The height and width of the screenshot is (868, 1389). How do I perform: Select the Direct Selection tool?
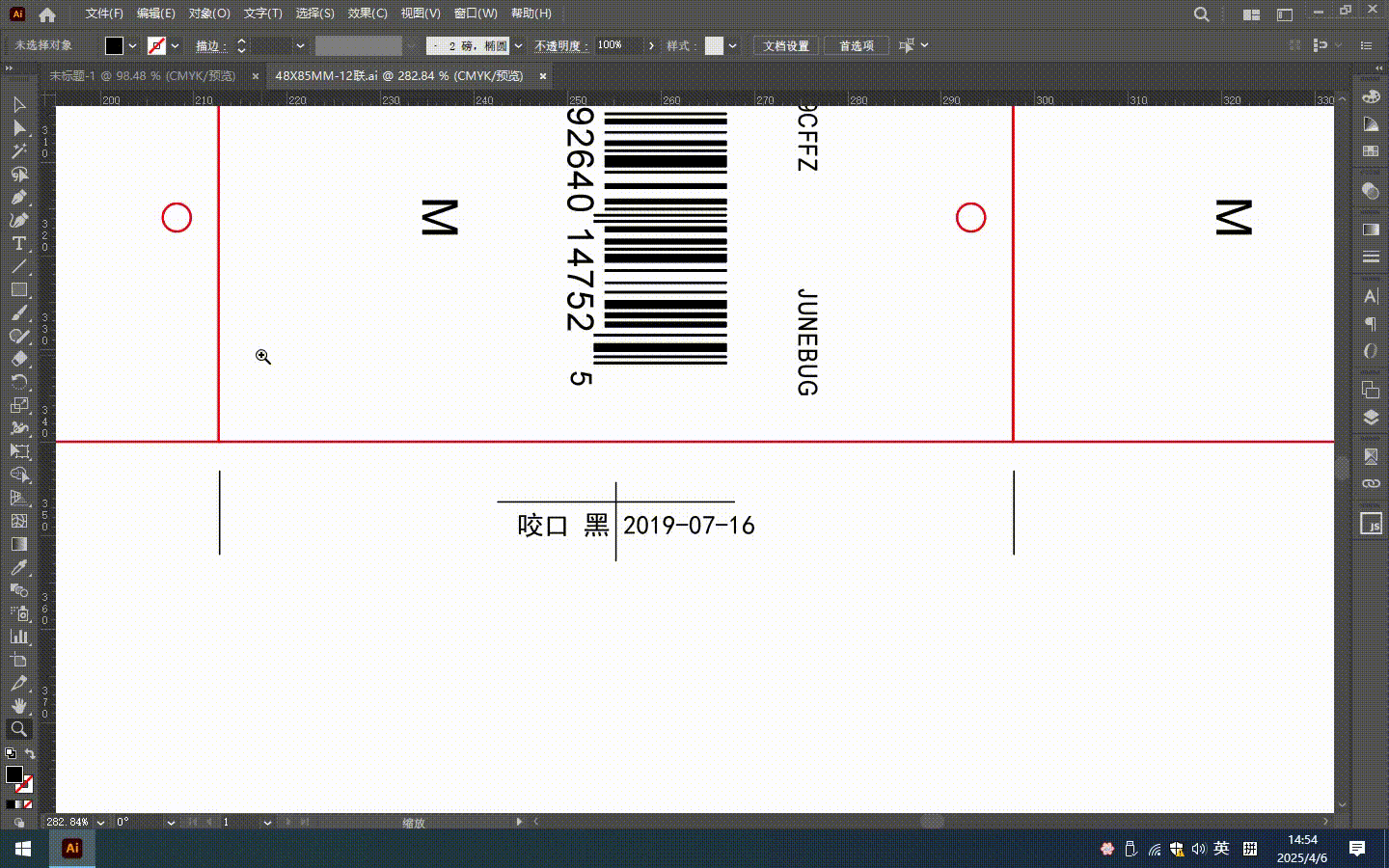point(18,127)
